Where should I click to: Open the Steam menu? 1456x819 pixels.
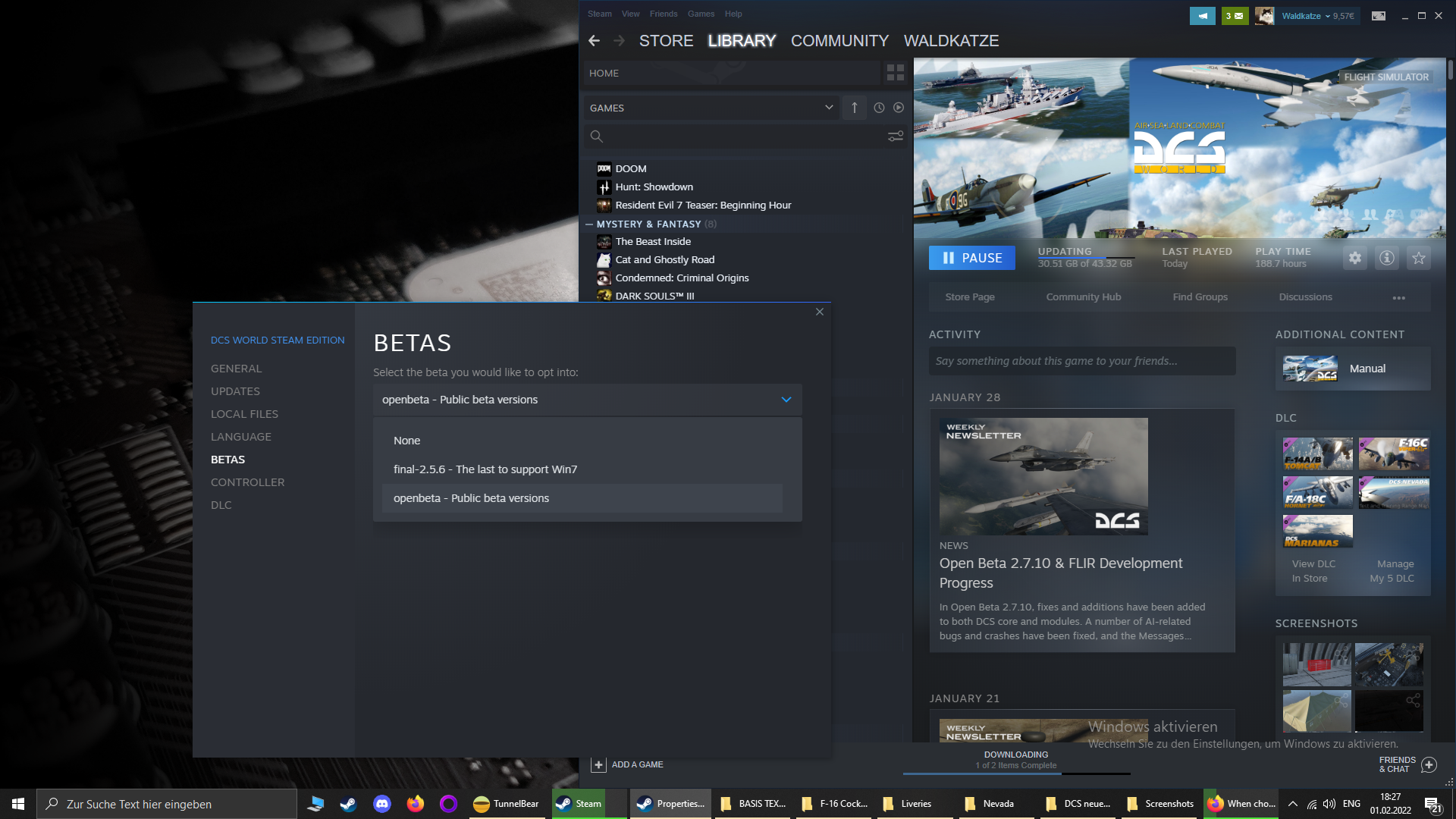(600, 14)
